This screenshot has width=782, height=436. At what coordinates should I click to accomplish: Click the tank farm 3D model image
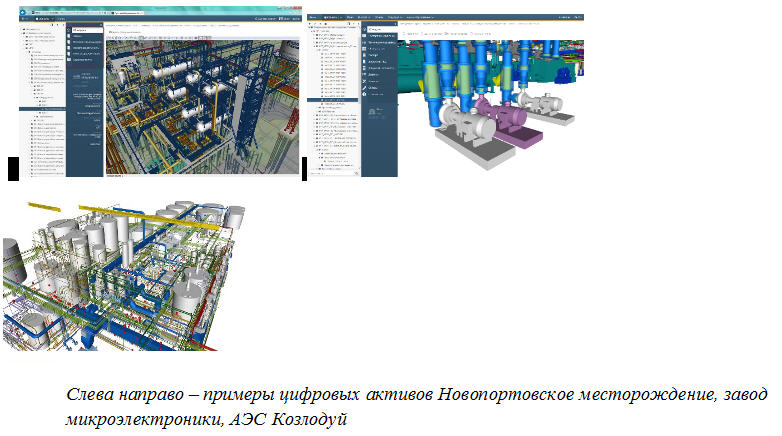(x=122, y=274)
